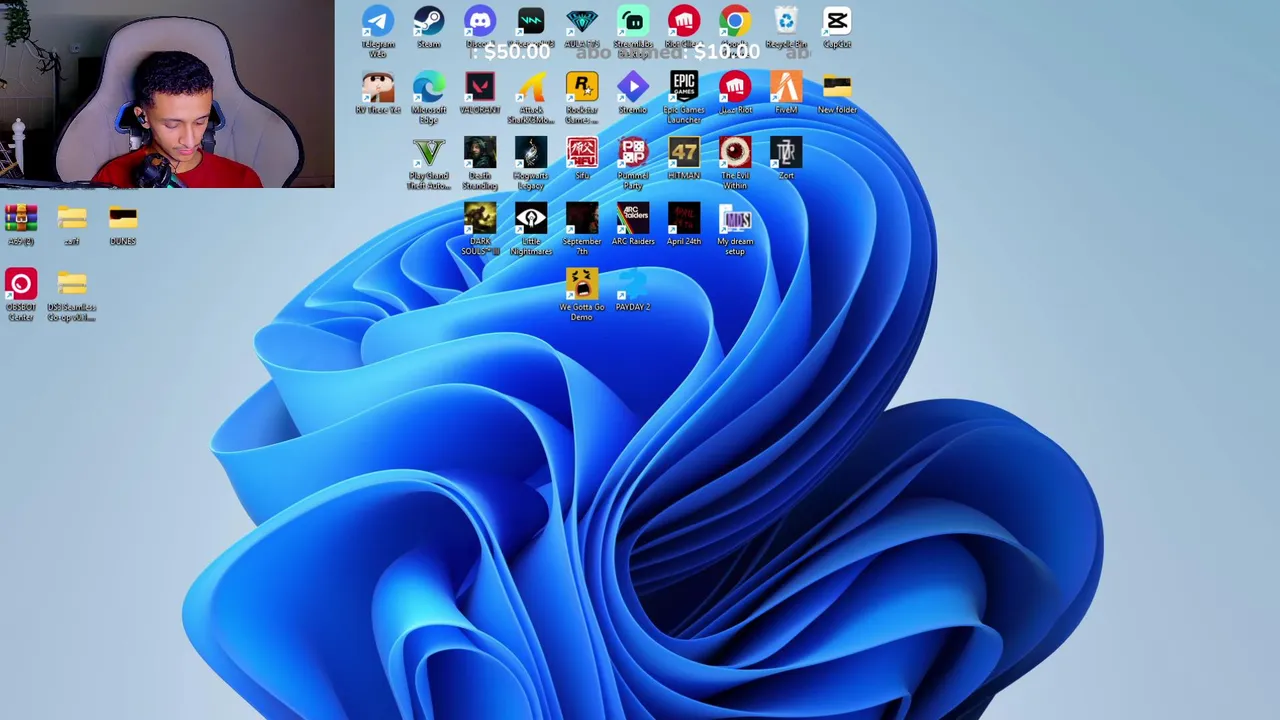The image size is (1280, 720).
Task: Select the Recycle Bin icon
Action: click(786, 27)
